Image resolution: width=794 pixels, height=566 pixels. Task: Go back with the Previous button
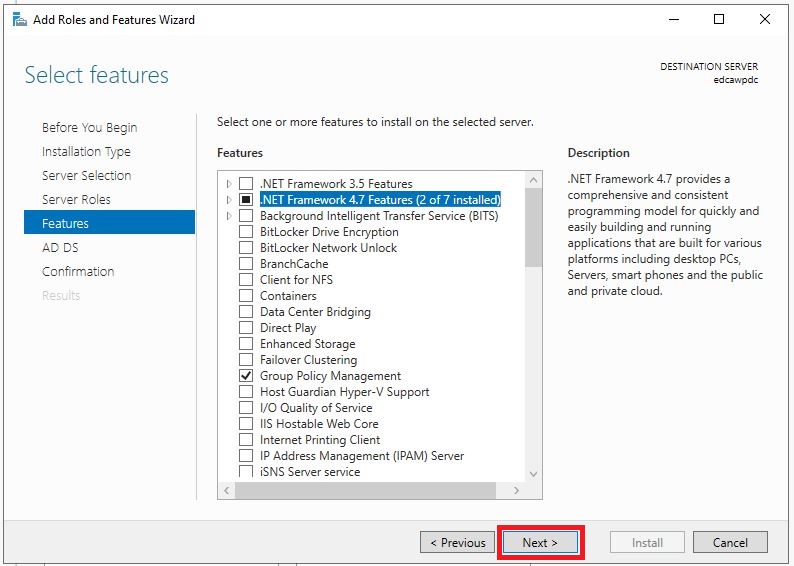click(457, 542)
